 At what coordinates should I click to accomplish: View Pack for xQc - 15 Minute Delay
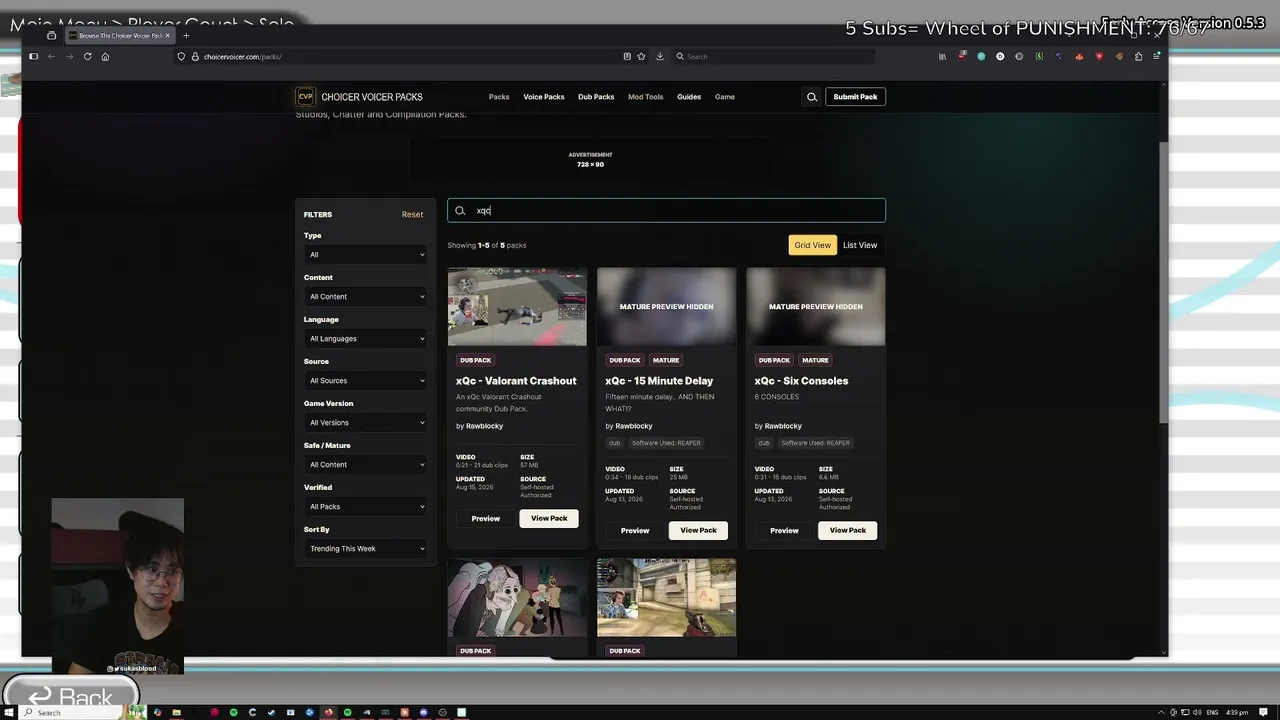click(x=698, y=530)
